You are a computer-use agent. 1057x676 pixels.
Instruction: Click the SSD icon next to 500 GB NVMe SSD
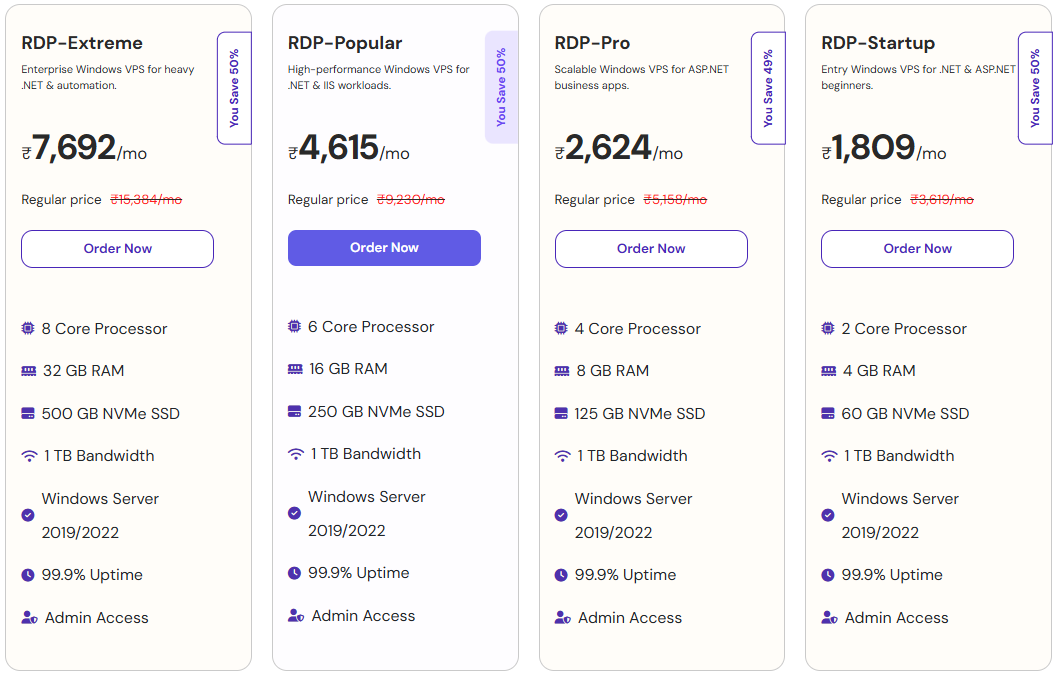tap(27, 412)
